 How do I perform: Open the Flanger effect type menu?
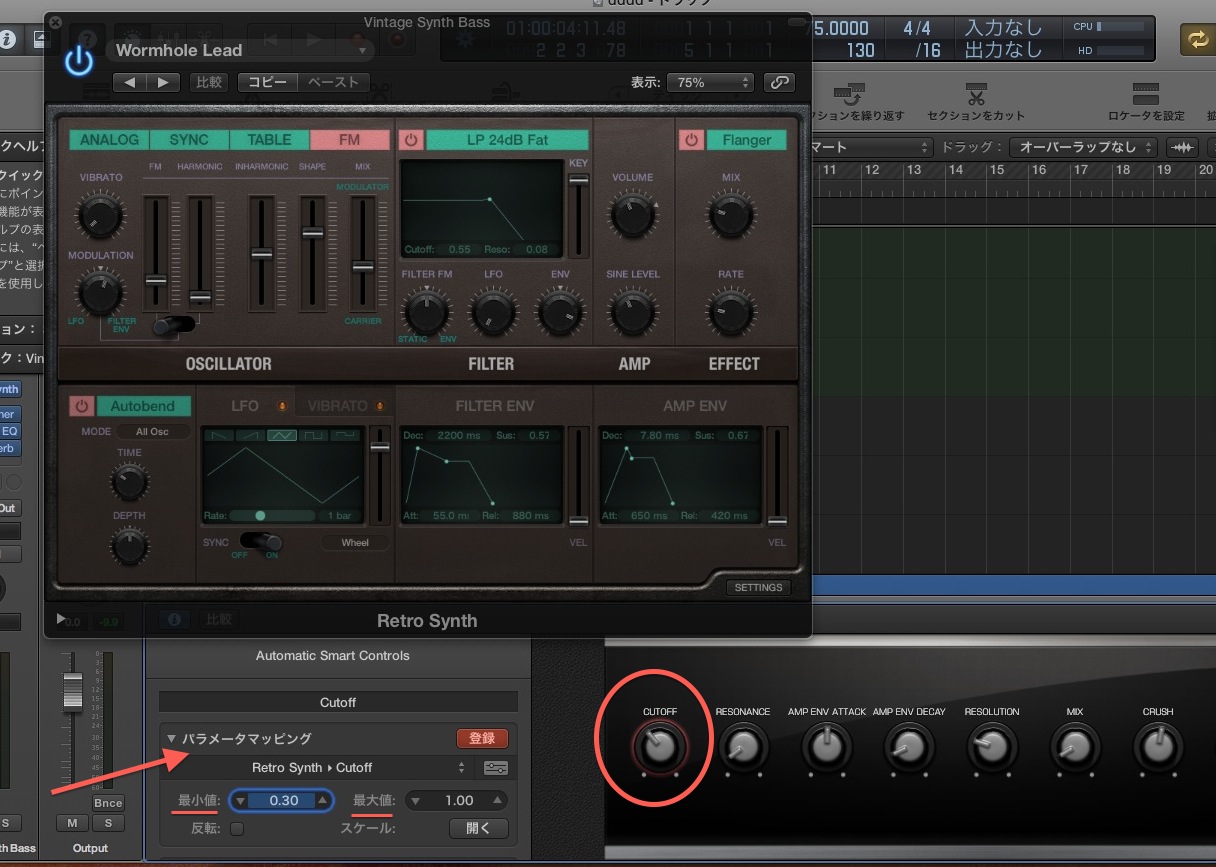coord(747,140)
